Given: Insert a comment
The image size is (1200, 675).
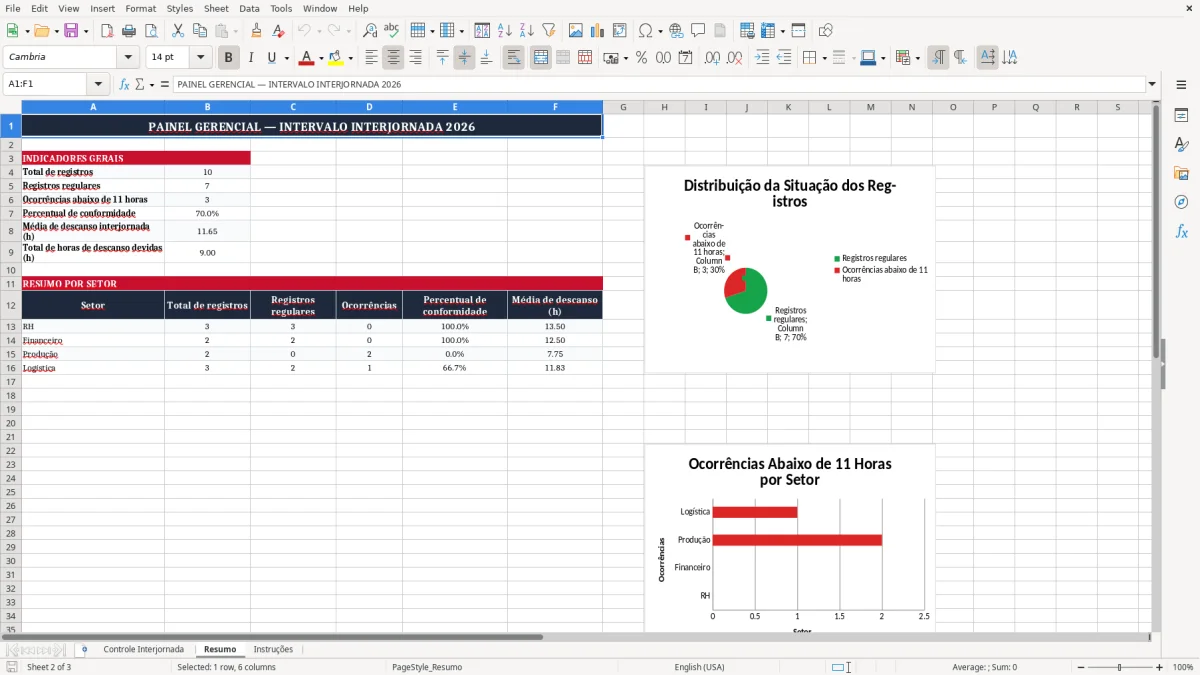Looking at the screenshot, I should 698,31.
